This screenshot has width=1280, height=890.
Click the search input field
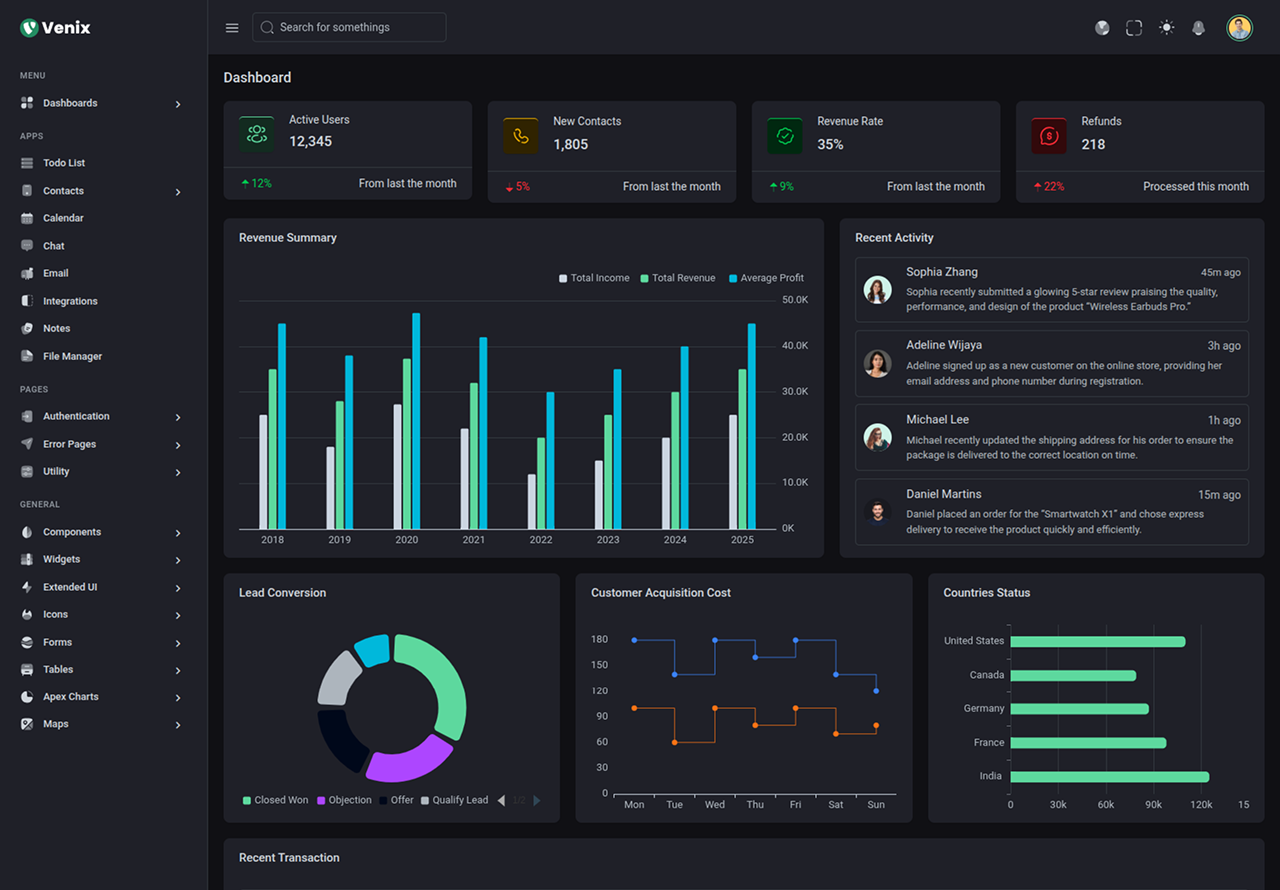(350, 27)
